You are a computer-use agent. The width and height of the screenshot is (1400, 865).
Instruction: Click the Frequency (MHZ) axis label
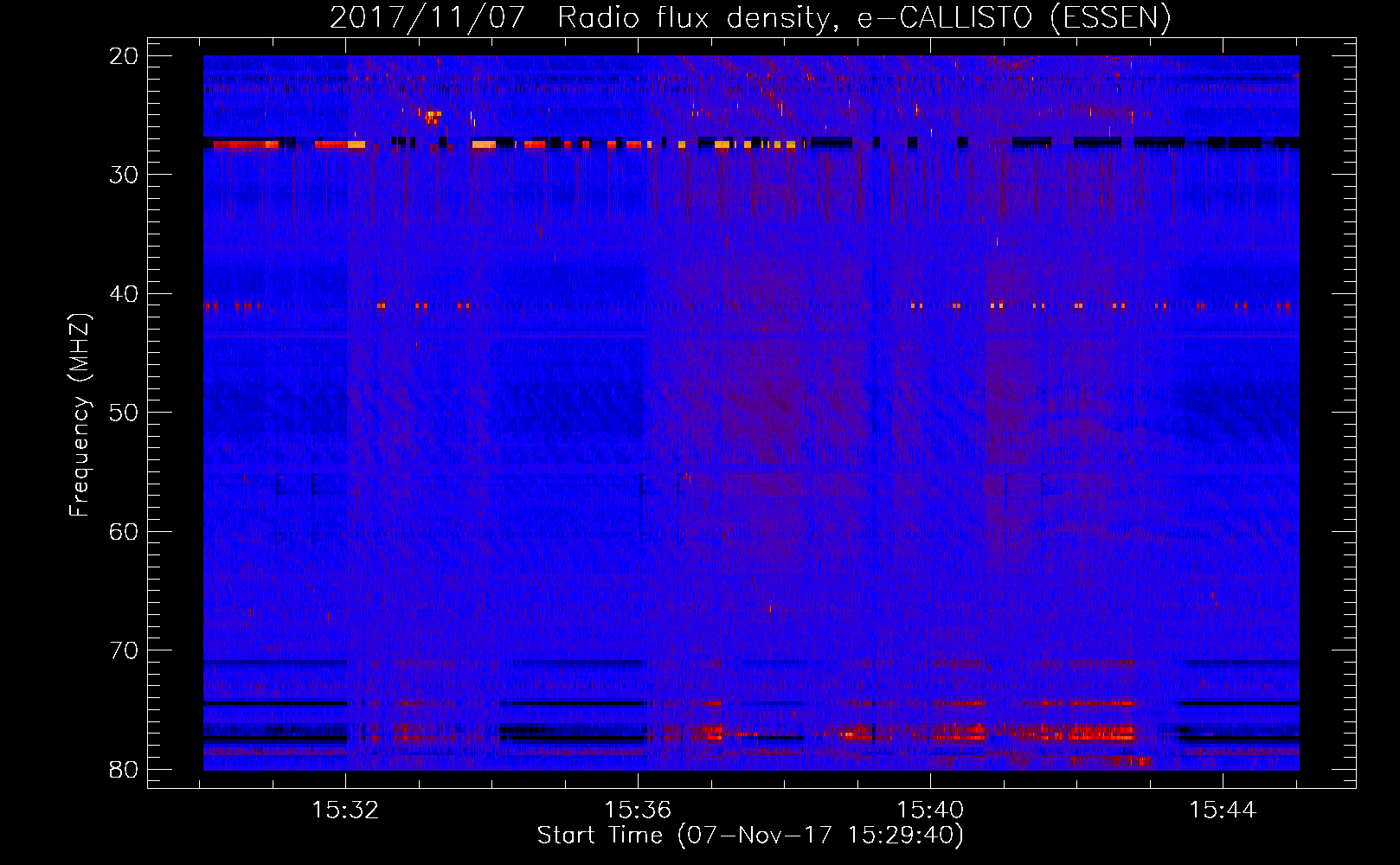(80, 415)
